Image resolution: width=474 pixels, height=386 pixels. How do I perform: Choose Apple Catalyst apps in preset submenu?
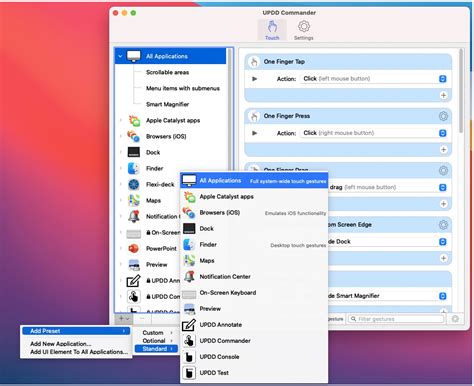click(254, 197)
